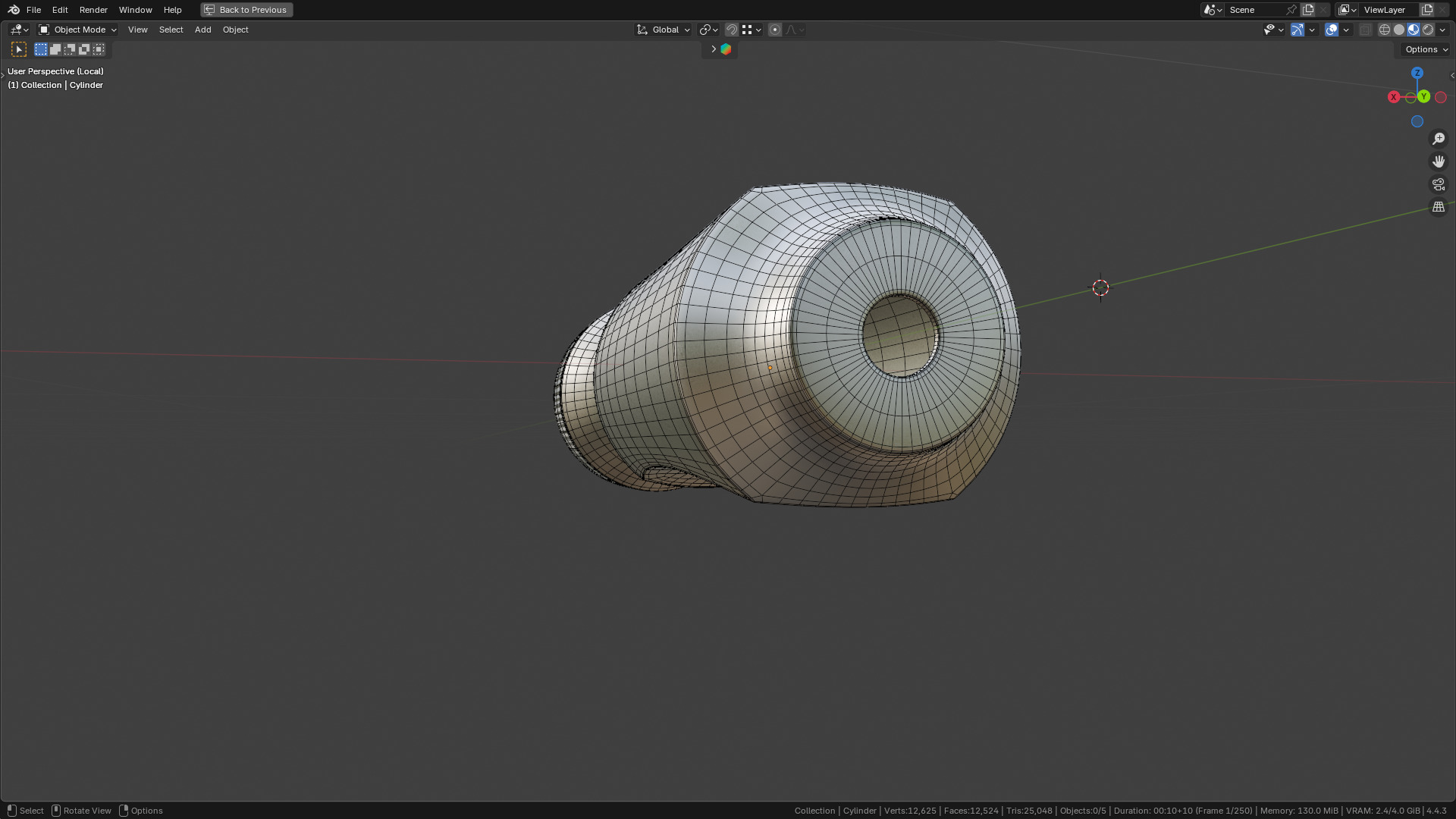Click the zoom view magnifier icon

[1439, 139]
